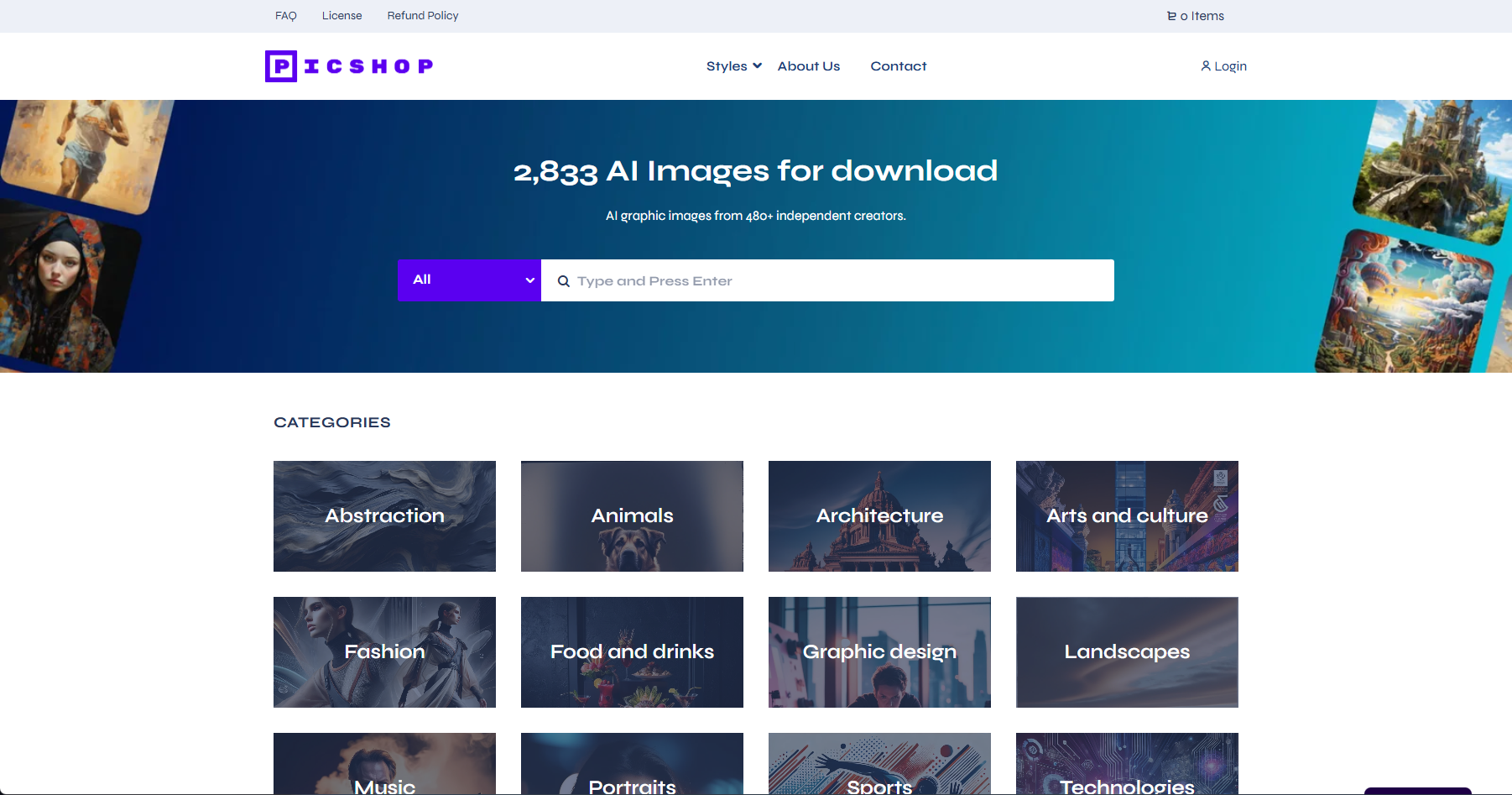Open Arts and culture category

coord(1127,516)
